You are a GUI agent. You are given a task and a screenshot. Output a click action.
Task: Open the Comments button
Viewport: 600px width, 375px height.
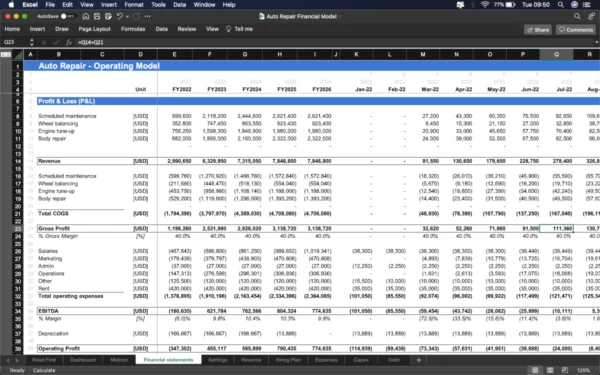pos(576,29)
